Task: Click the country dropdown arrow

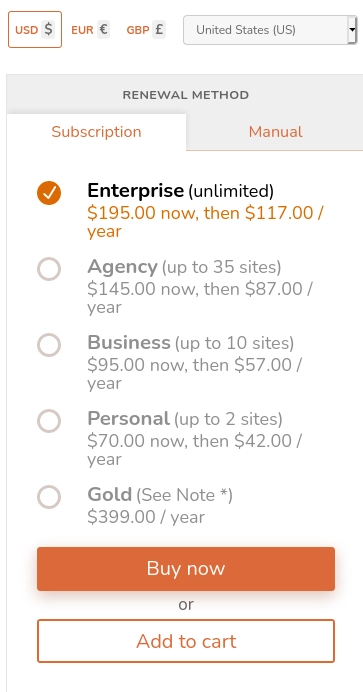Action: click(x=352, y=30)
